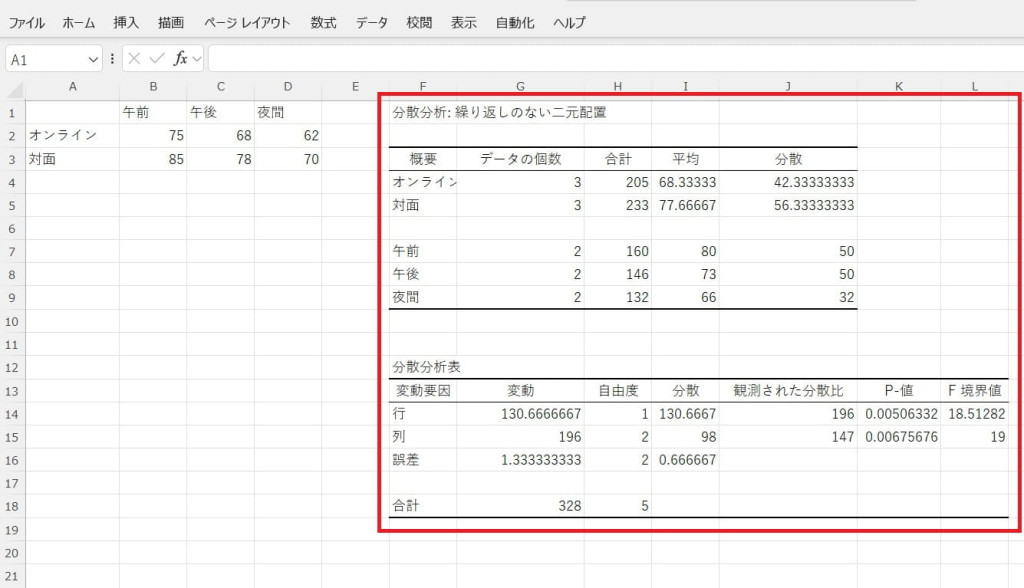Select row 14 header

pyautogui.click(x=12, y=414)
